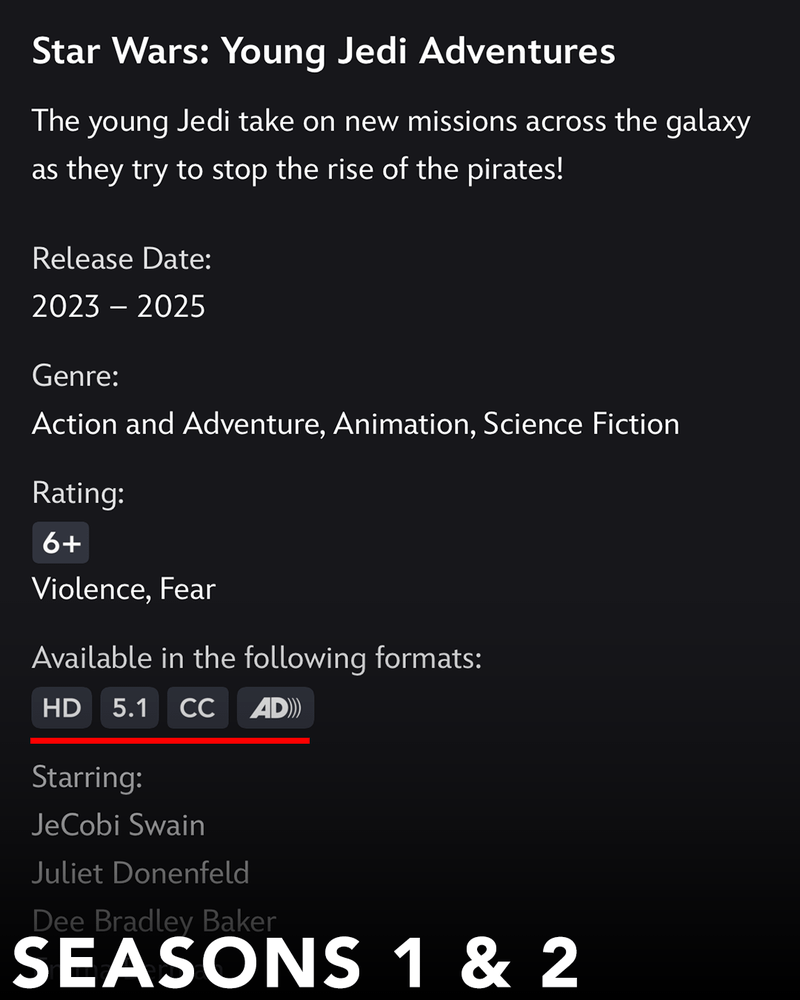Screen dimensions: 800x1000
Task: Click the Genre heading
Action: coord(75,376)
